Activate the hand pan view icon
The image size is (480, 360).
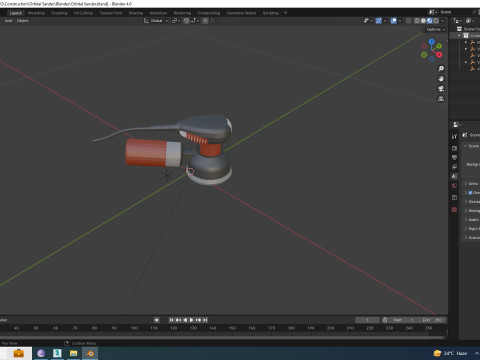(x=441, y=79)
